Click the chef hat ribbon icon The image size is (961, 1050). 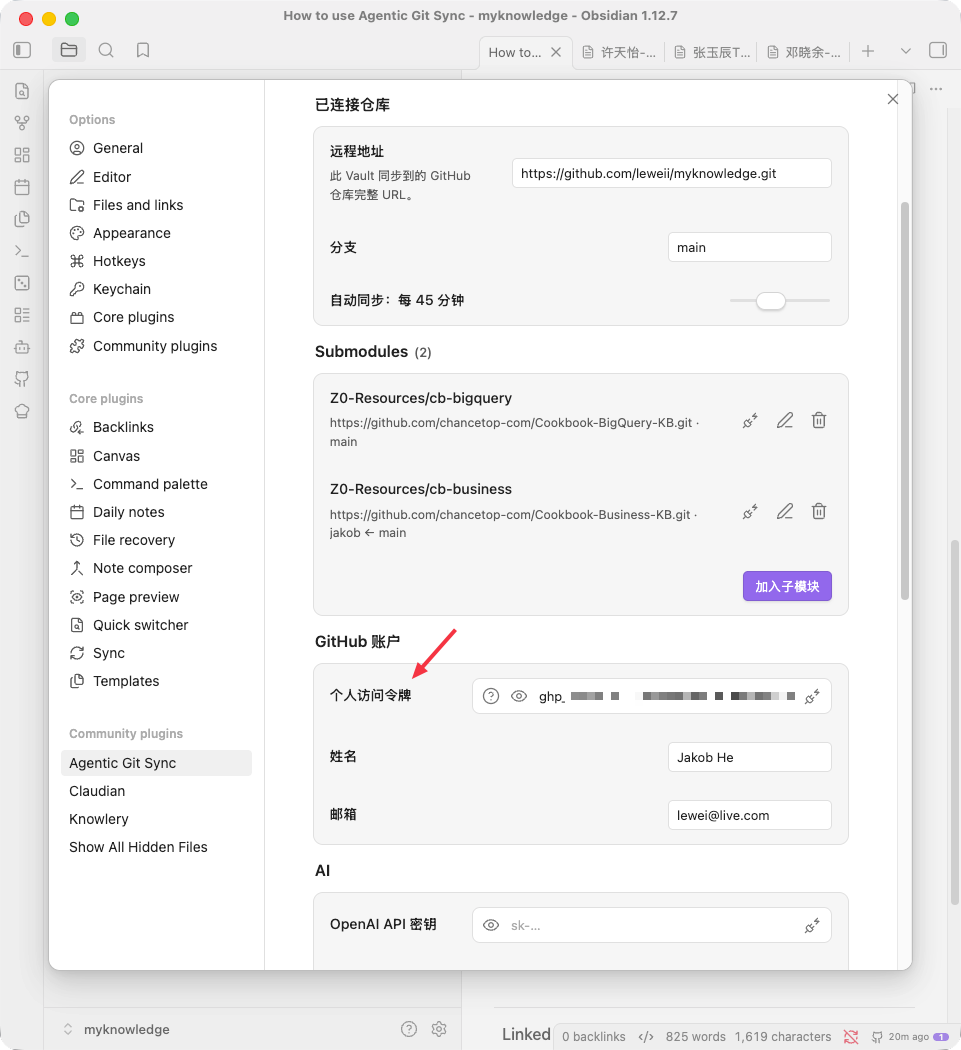(22, 411)
